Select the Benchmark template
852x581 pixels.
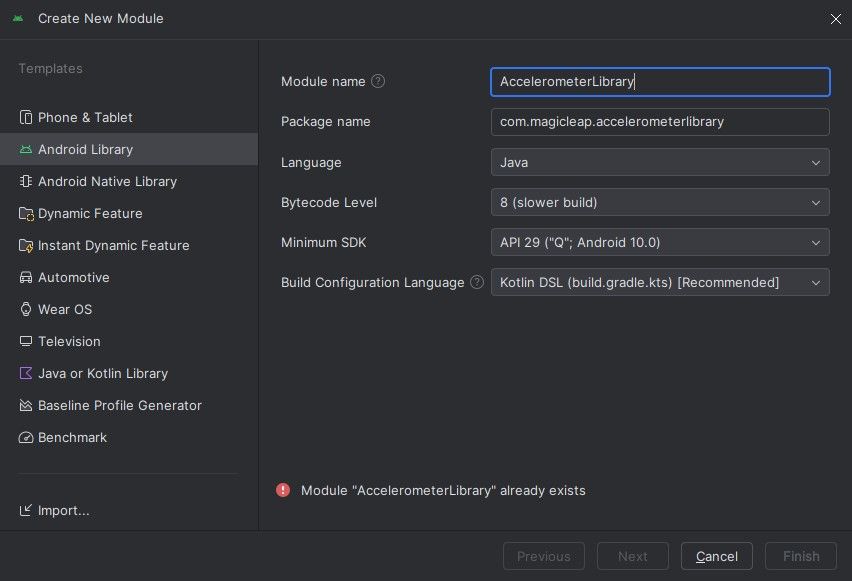tap(129, 438)
